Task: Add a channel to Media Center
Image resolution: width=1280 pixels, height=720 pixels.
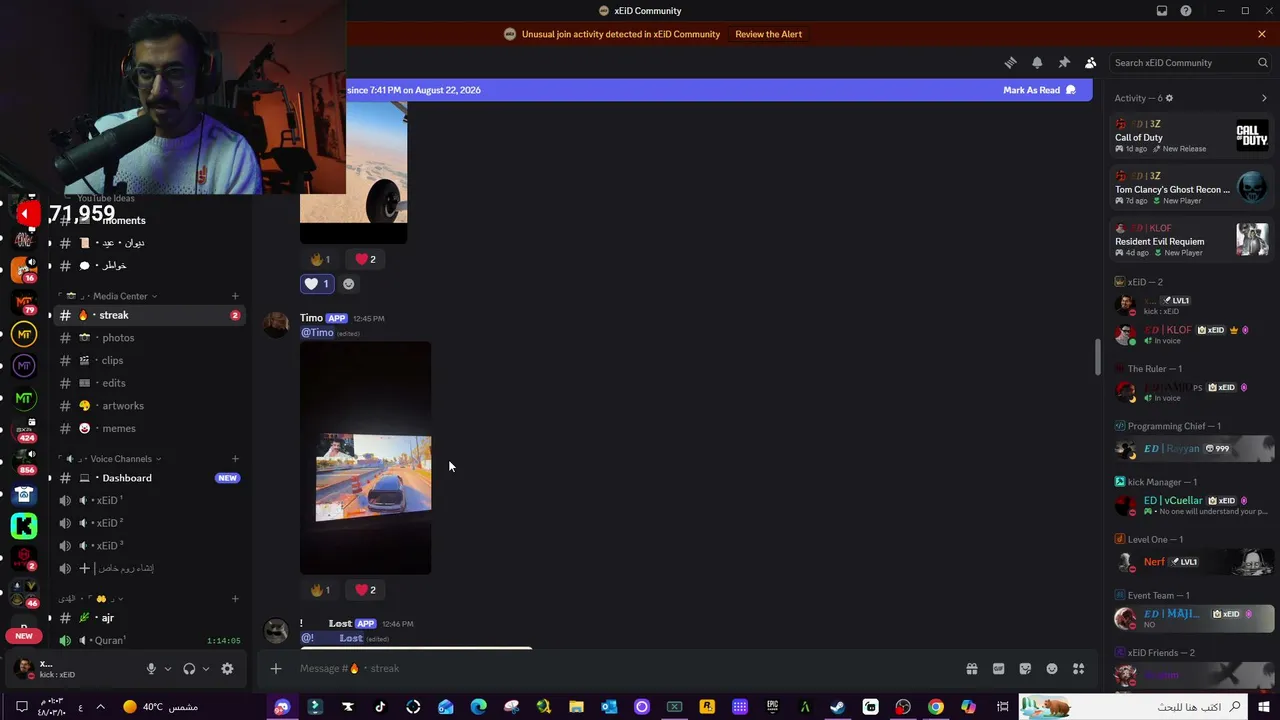Action: [235, 296]
